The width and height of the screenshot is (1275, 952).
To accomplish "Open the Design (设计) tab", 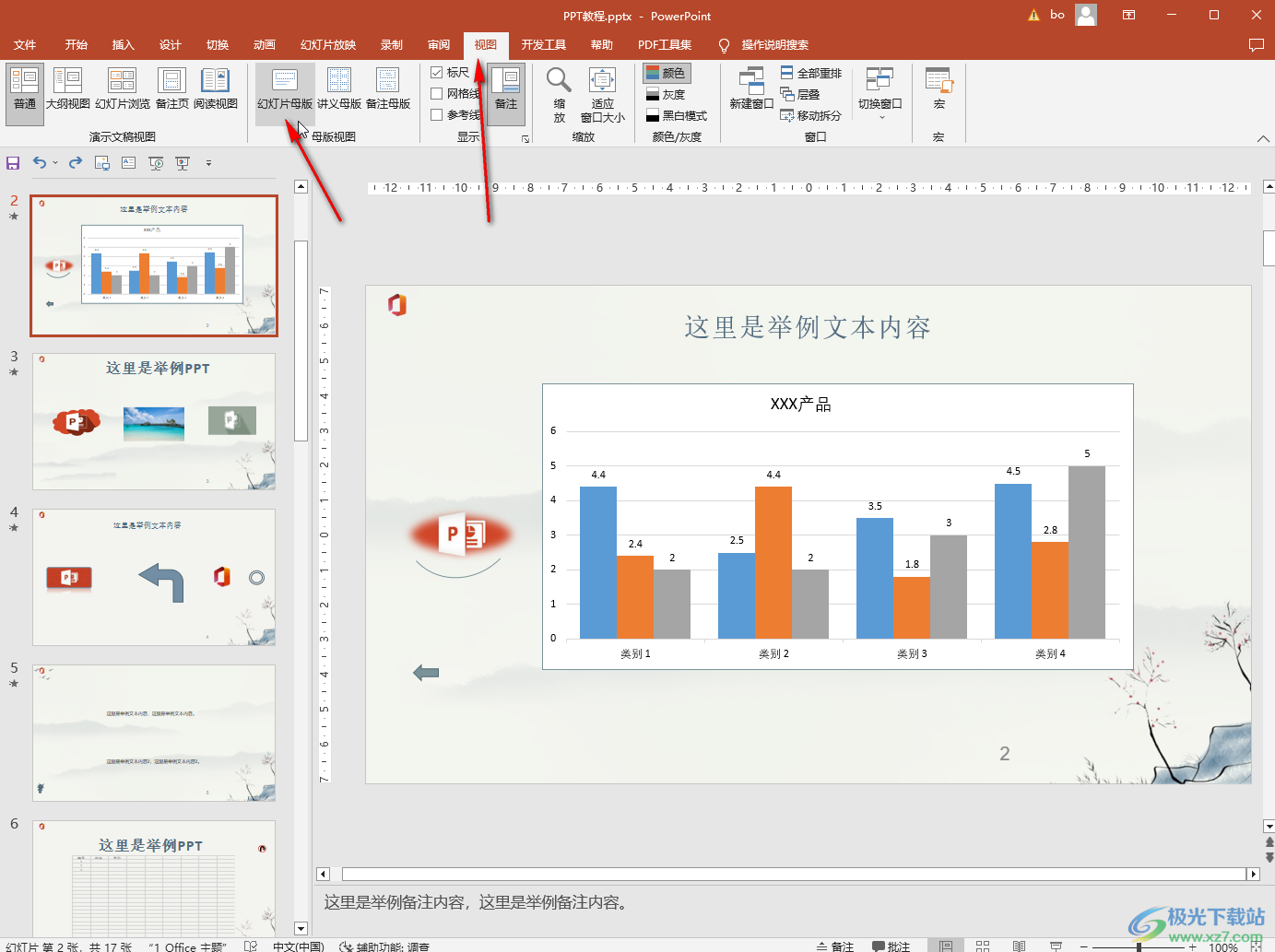I will pos(170,44).
